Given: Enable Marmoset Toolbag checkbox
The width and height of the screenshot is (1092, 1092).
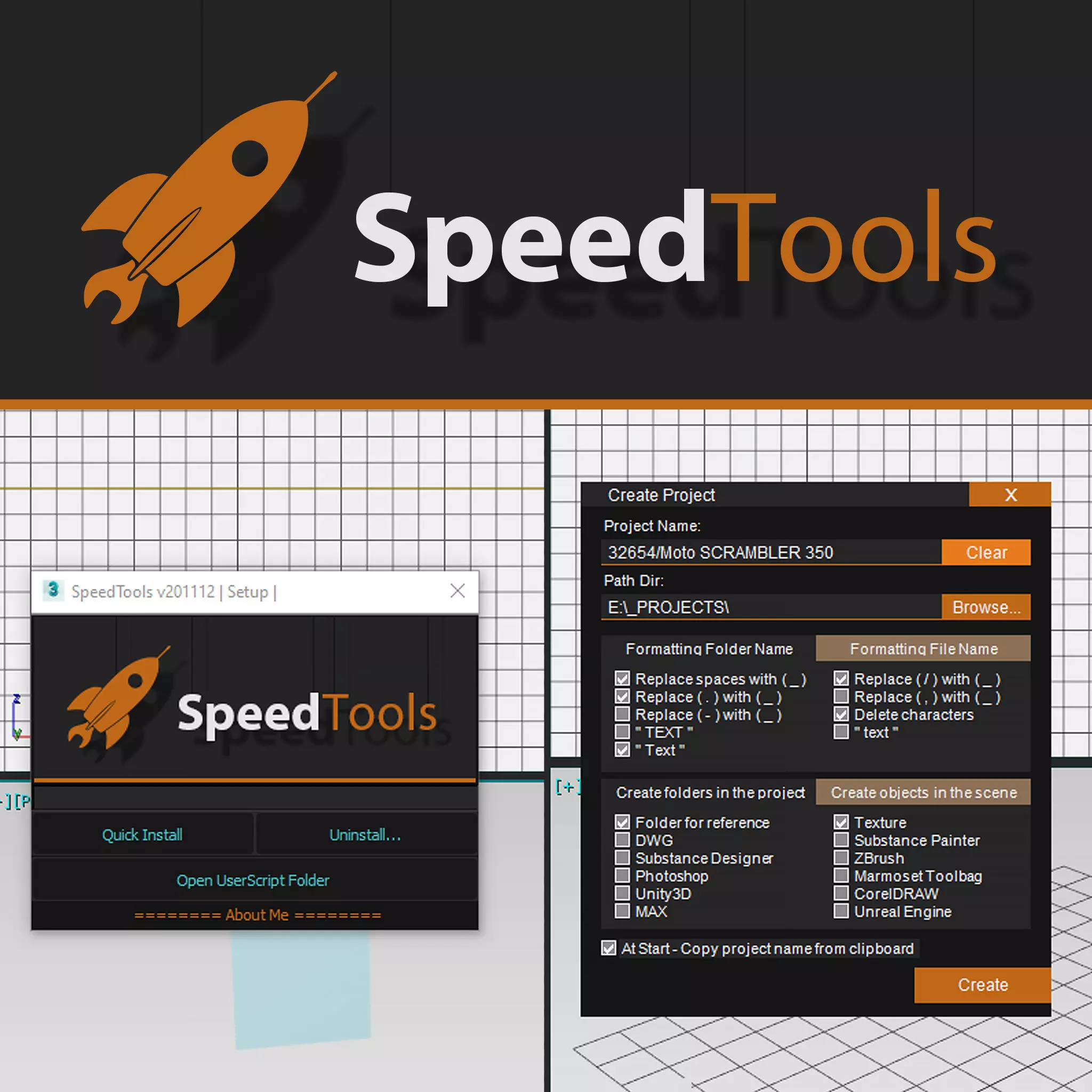Looking at the screenshot, I should (841, 876).
